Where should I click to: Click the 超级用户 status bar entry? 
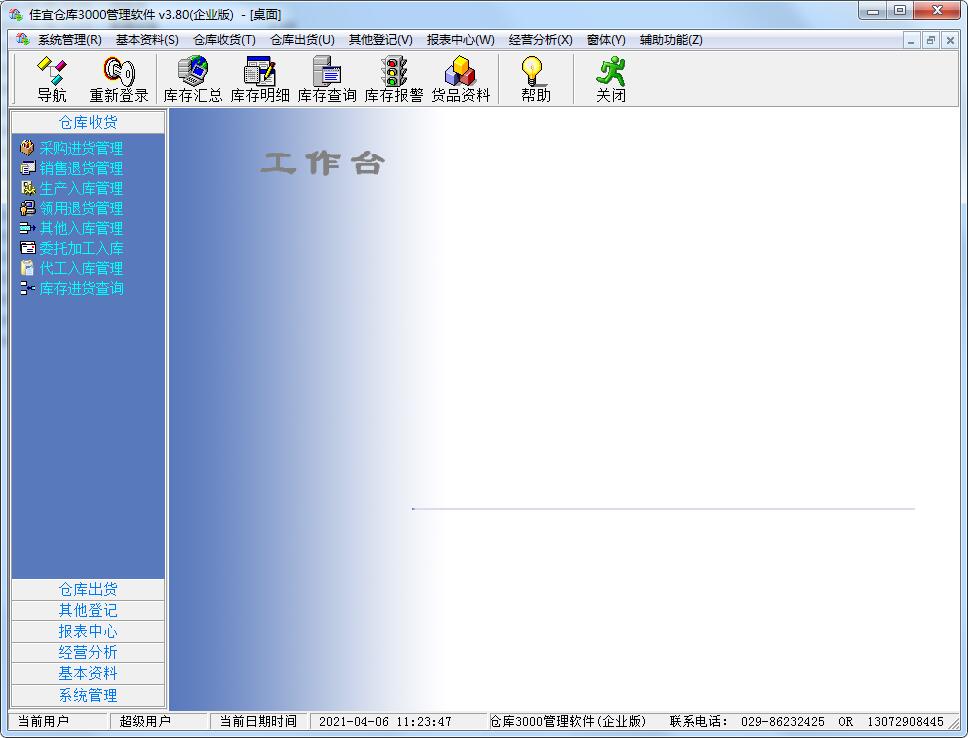click(145, 721)
